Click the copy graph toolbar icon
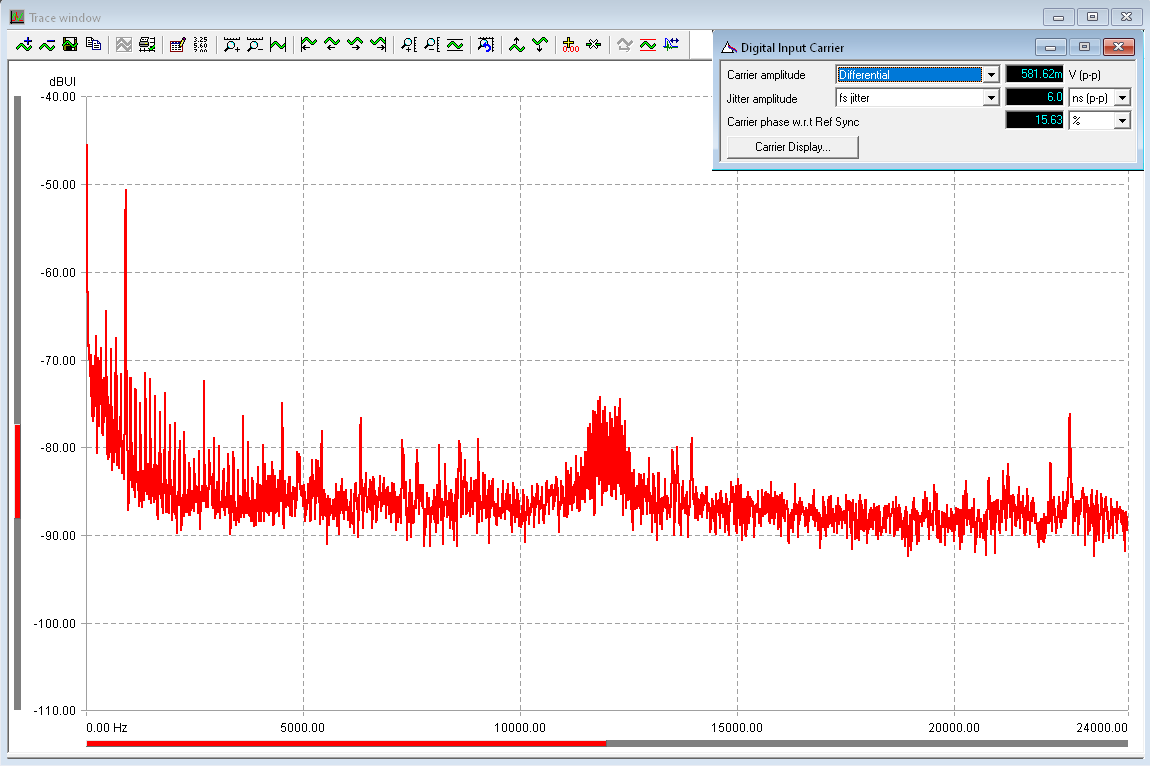This screenshot has width=1150, height=766. tap(93, 44)
